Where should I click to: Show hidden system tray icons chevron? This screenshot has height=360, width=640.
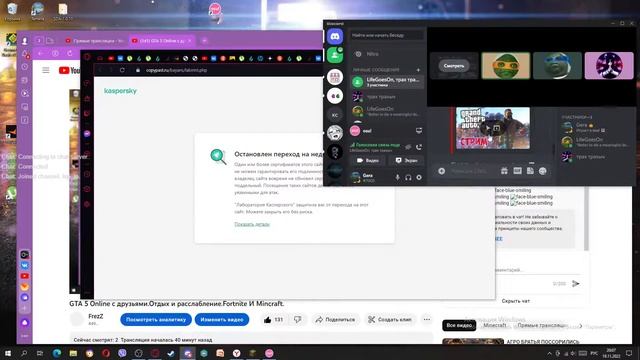549,353
